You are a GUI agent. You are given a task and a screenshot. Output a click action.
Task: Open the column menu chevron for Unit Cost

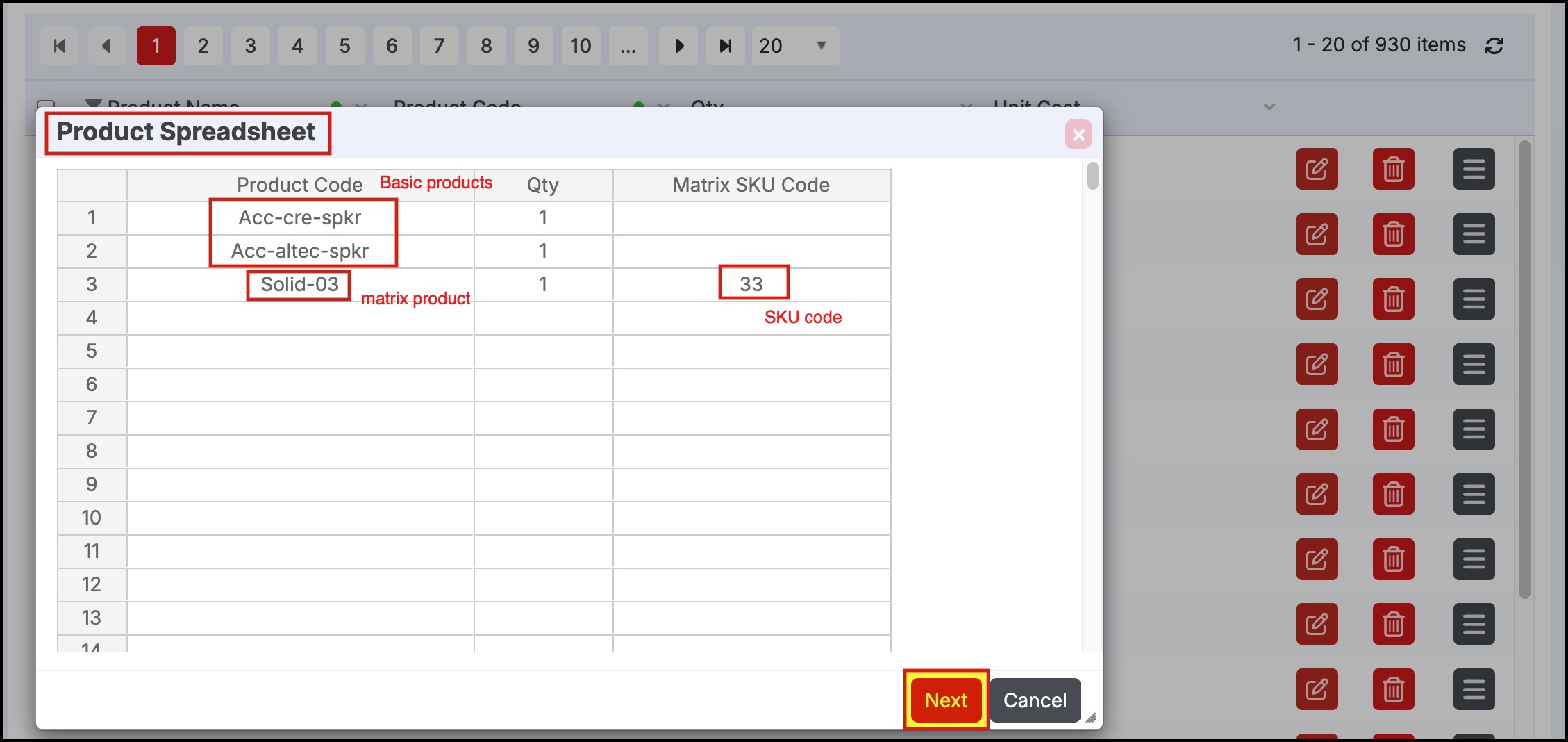pos(1269,107)
